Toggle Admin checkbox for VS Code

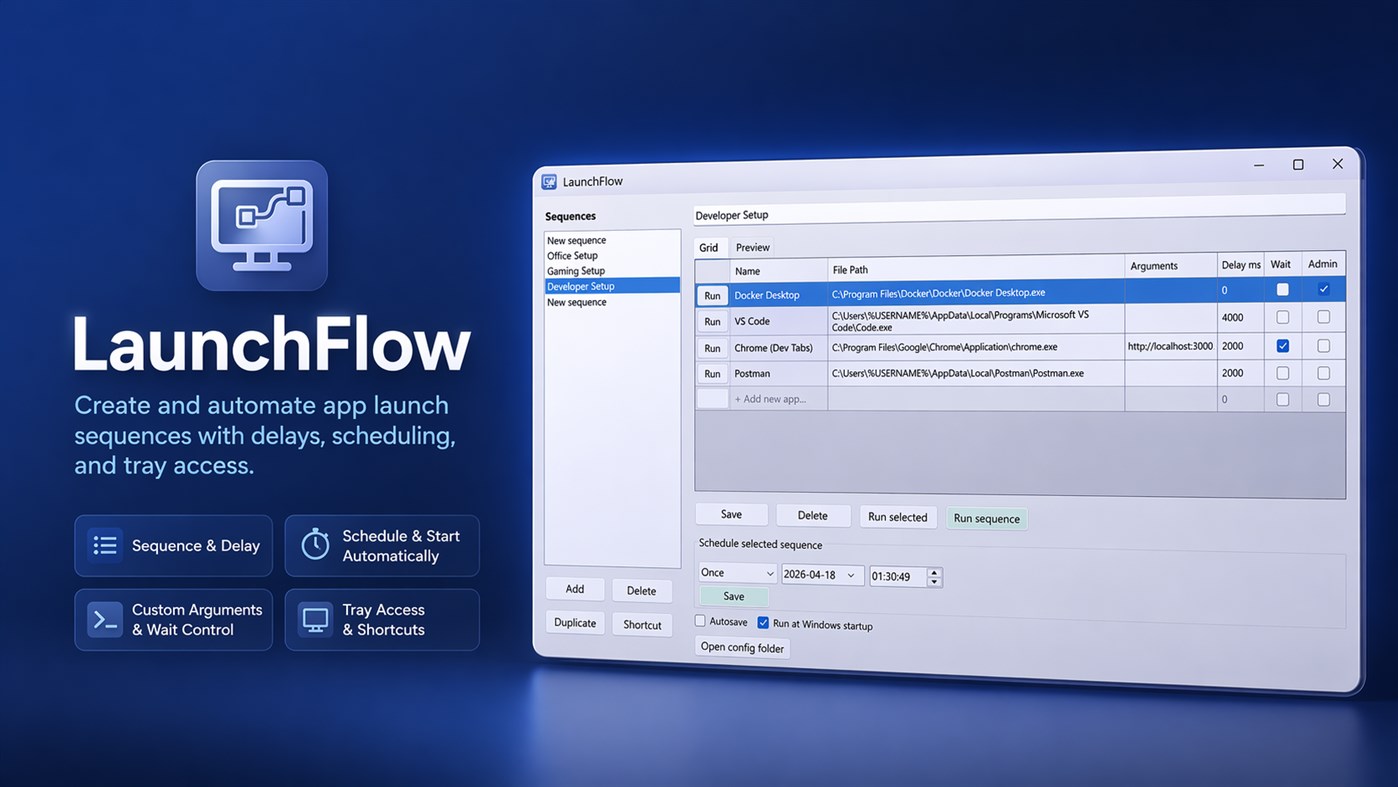click(1323, 317)
